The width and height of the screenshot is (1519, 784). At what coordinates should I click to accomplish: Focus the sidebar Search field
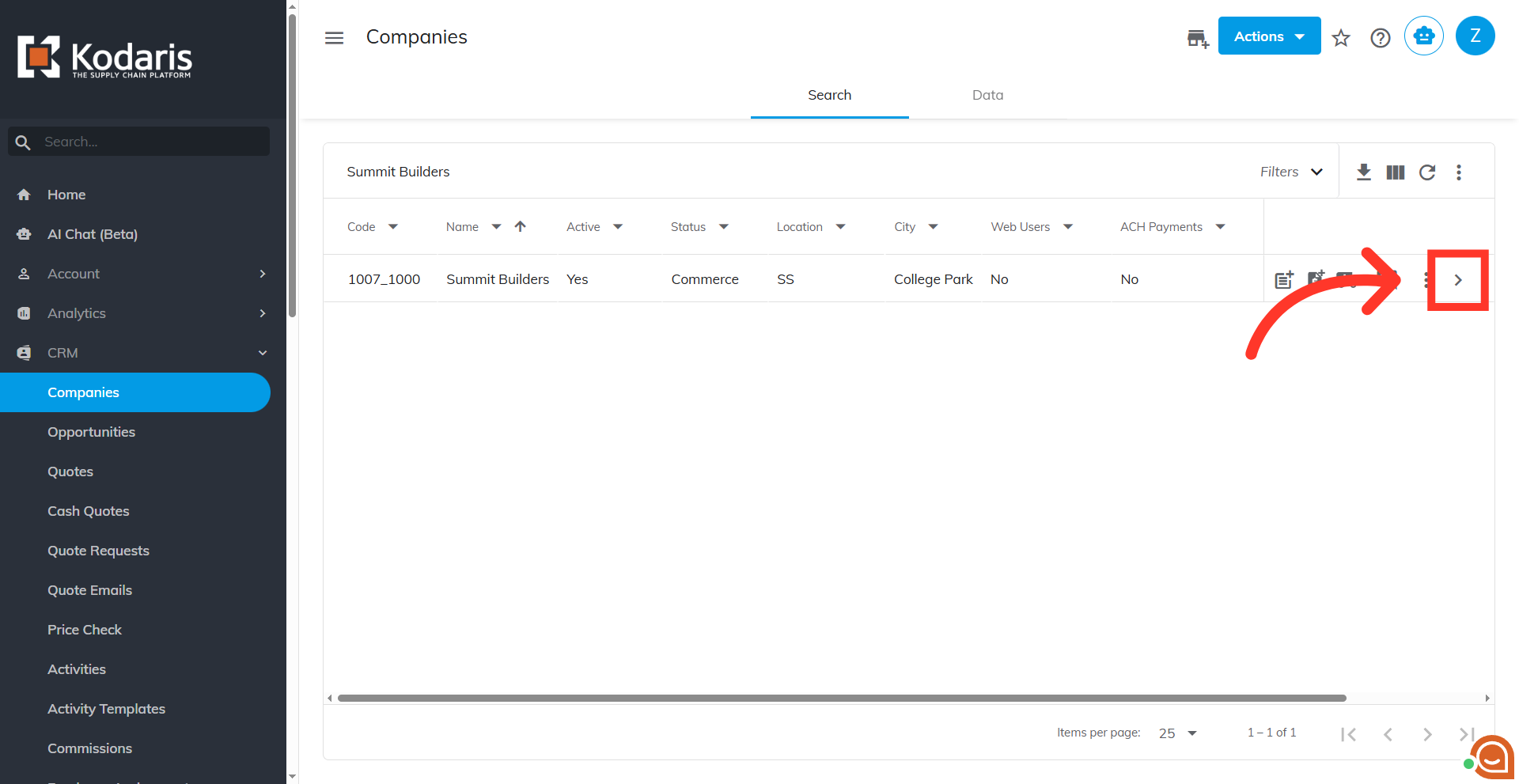point(139,142)
